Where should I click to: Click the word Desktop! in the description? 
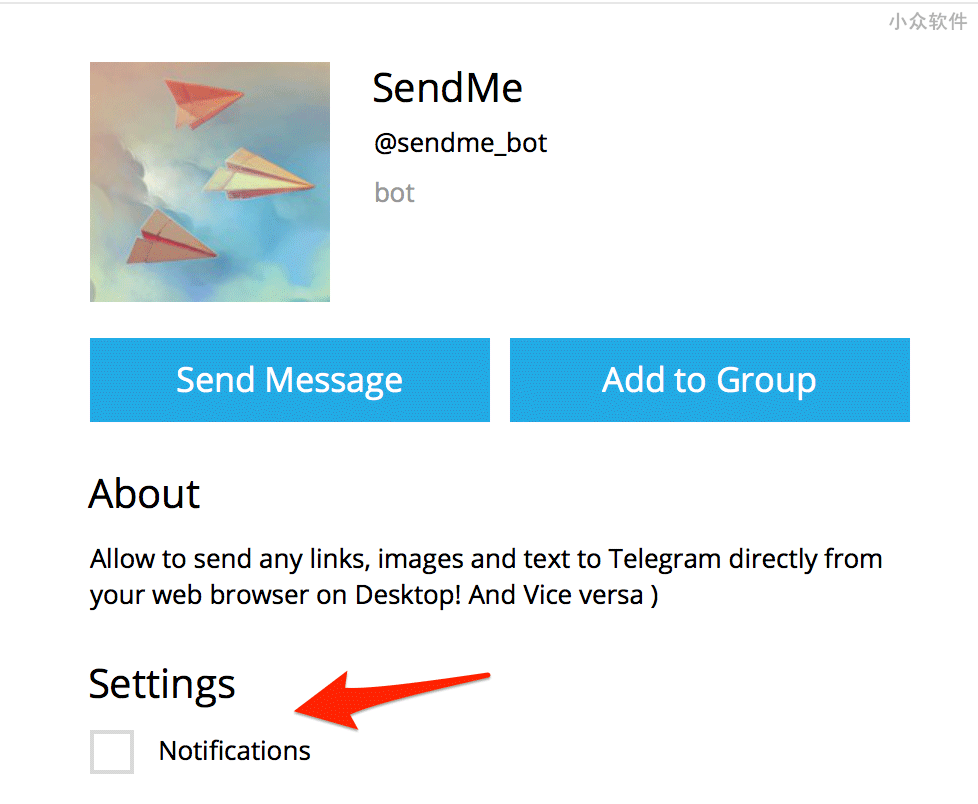pos(408,595)
